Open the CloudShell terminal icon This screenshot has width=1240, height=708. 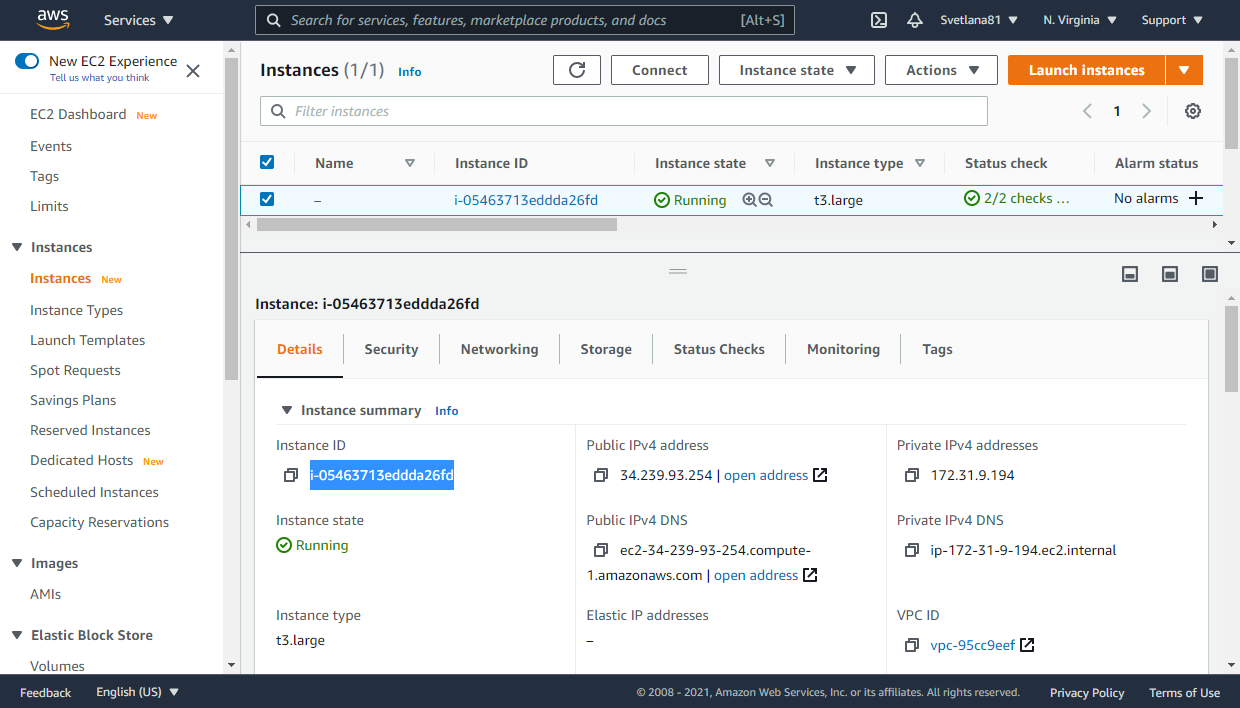[879, 20]
